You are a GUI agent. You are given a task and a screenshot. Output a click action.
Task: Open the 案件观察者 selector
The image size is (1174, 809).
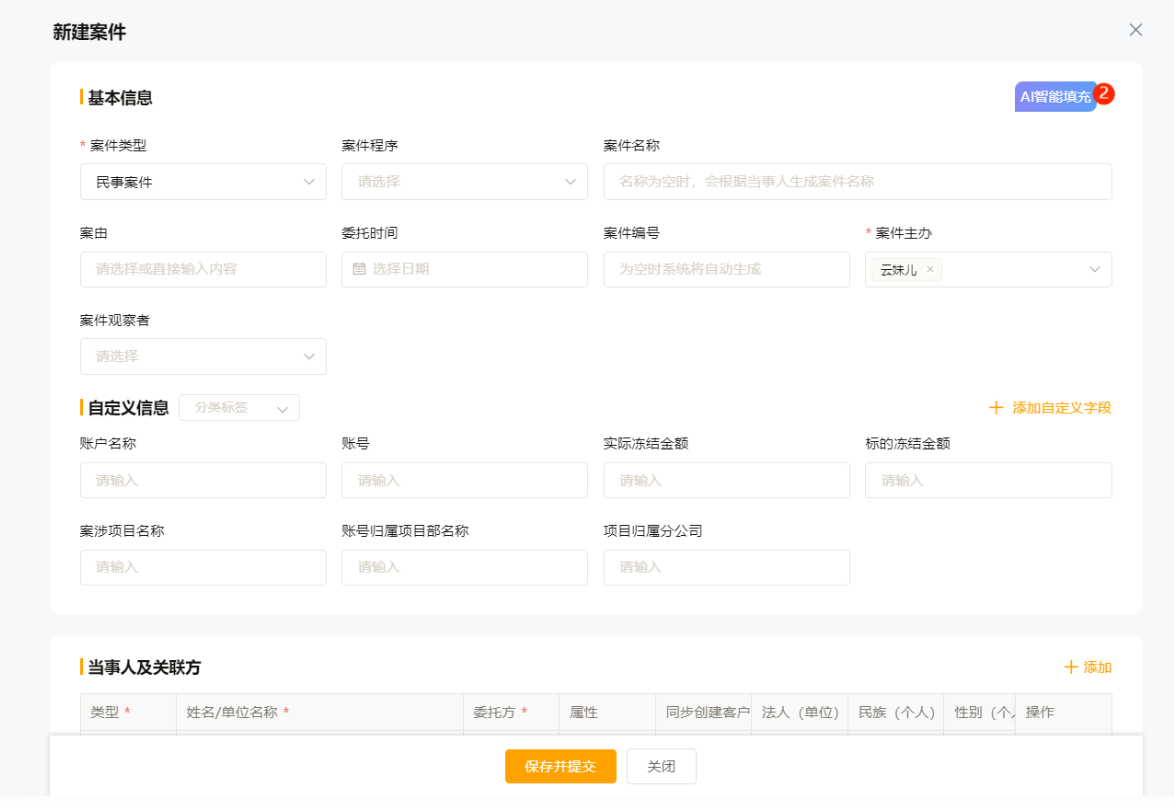coord(203,356)
